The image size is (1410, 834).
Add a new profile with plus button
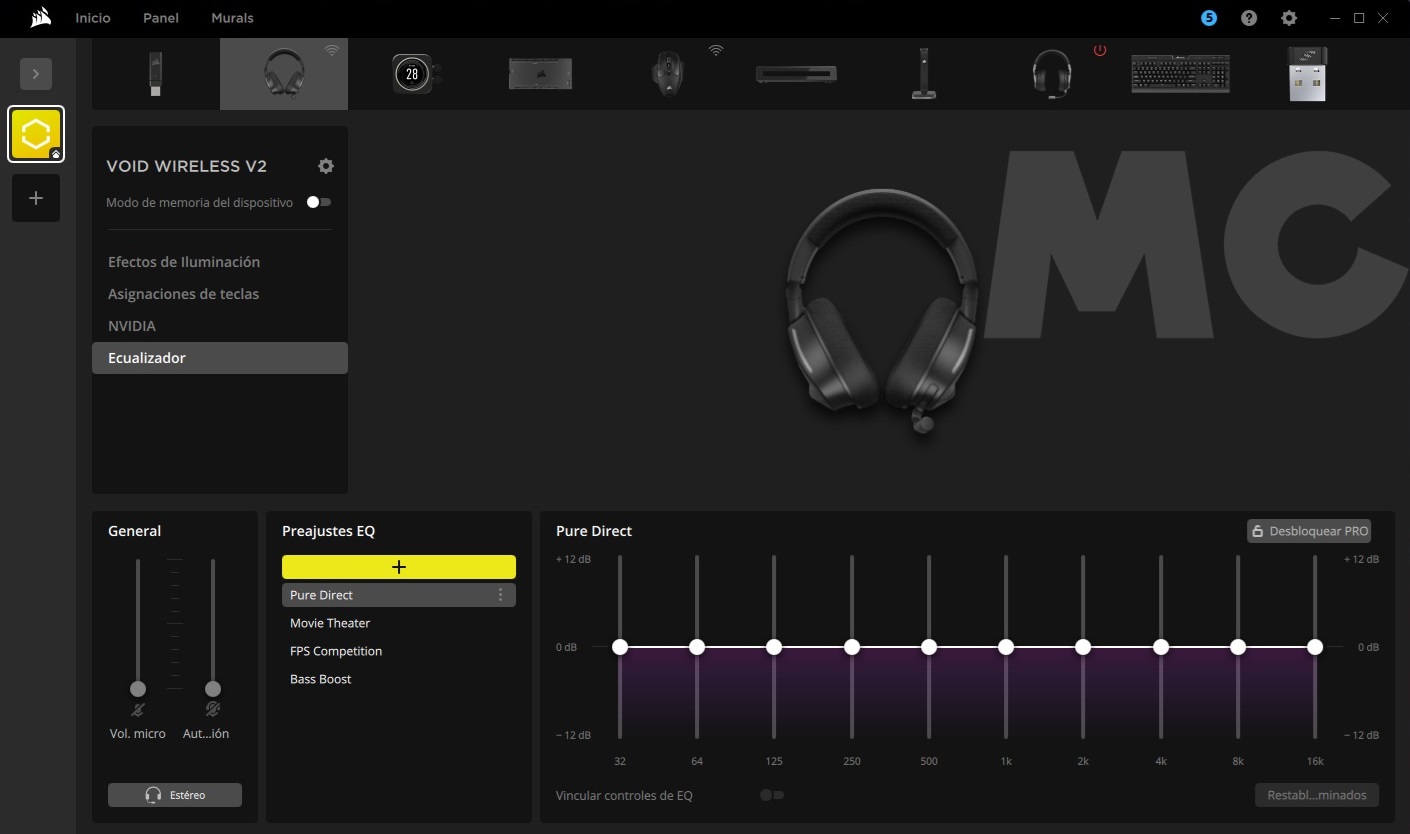36,198
